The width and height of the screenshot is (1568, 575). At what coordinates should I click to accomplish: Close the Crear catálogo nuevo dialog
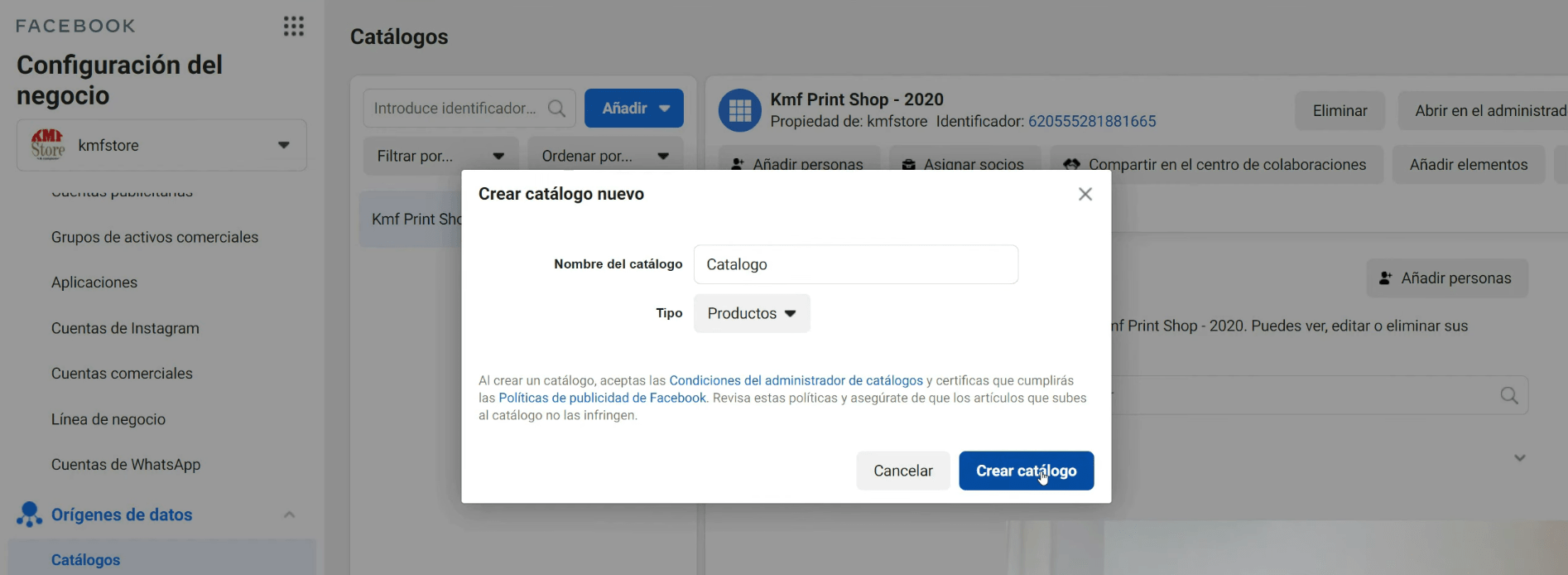(1085, 194)
